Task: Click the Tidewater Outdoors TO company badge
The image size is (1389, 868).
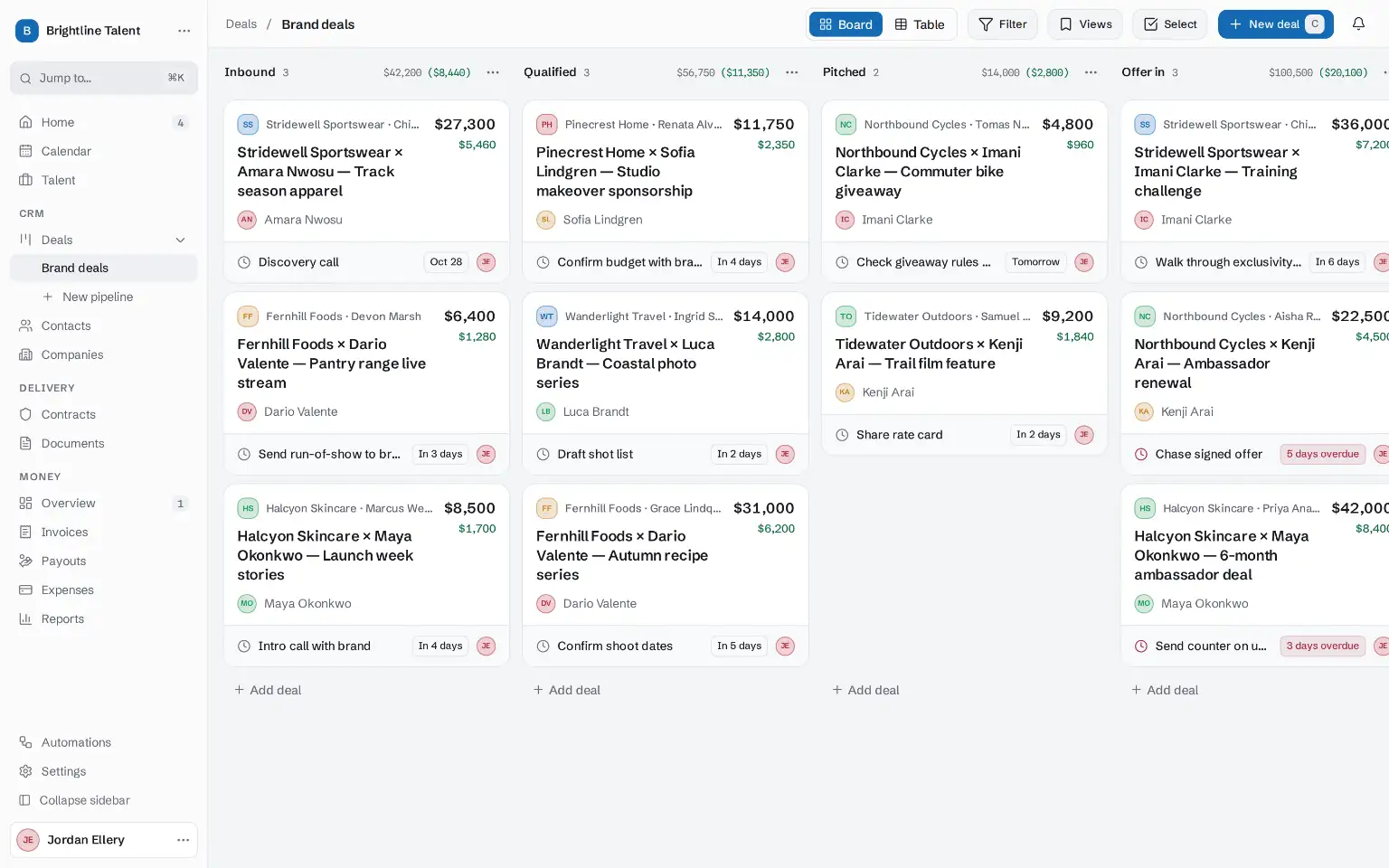Action: click(846, 316)
